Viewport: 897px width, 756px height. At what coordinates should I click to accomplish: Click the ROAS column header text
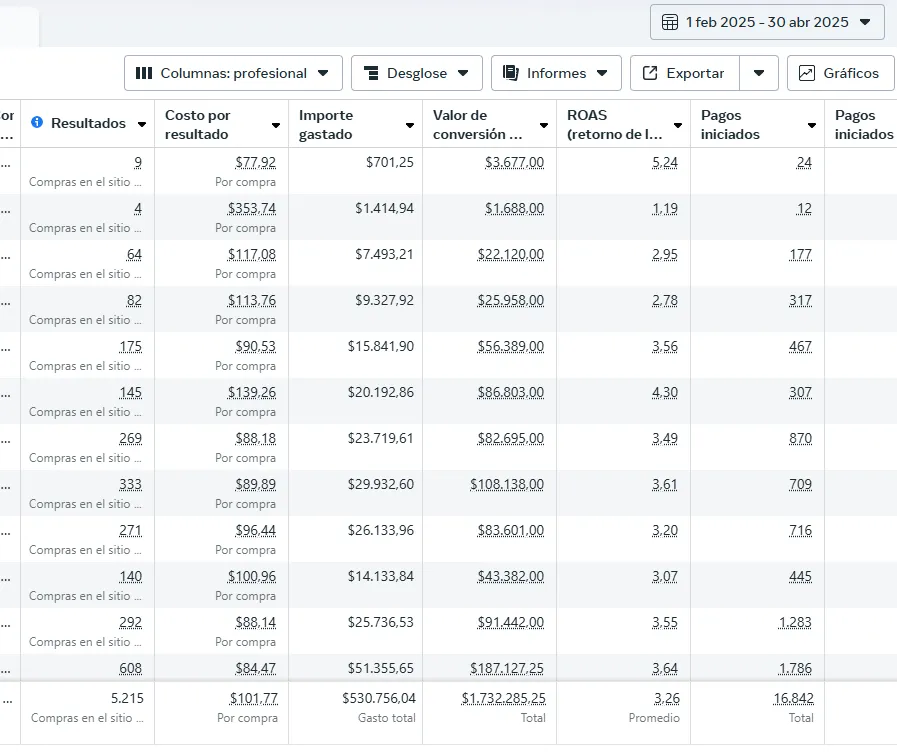point(614,125)
